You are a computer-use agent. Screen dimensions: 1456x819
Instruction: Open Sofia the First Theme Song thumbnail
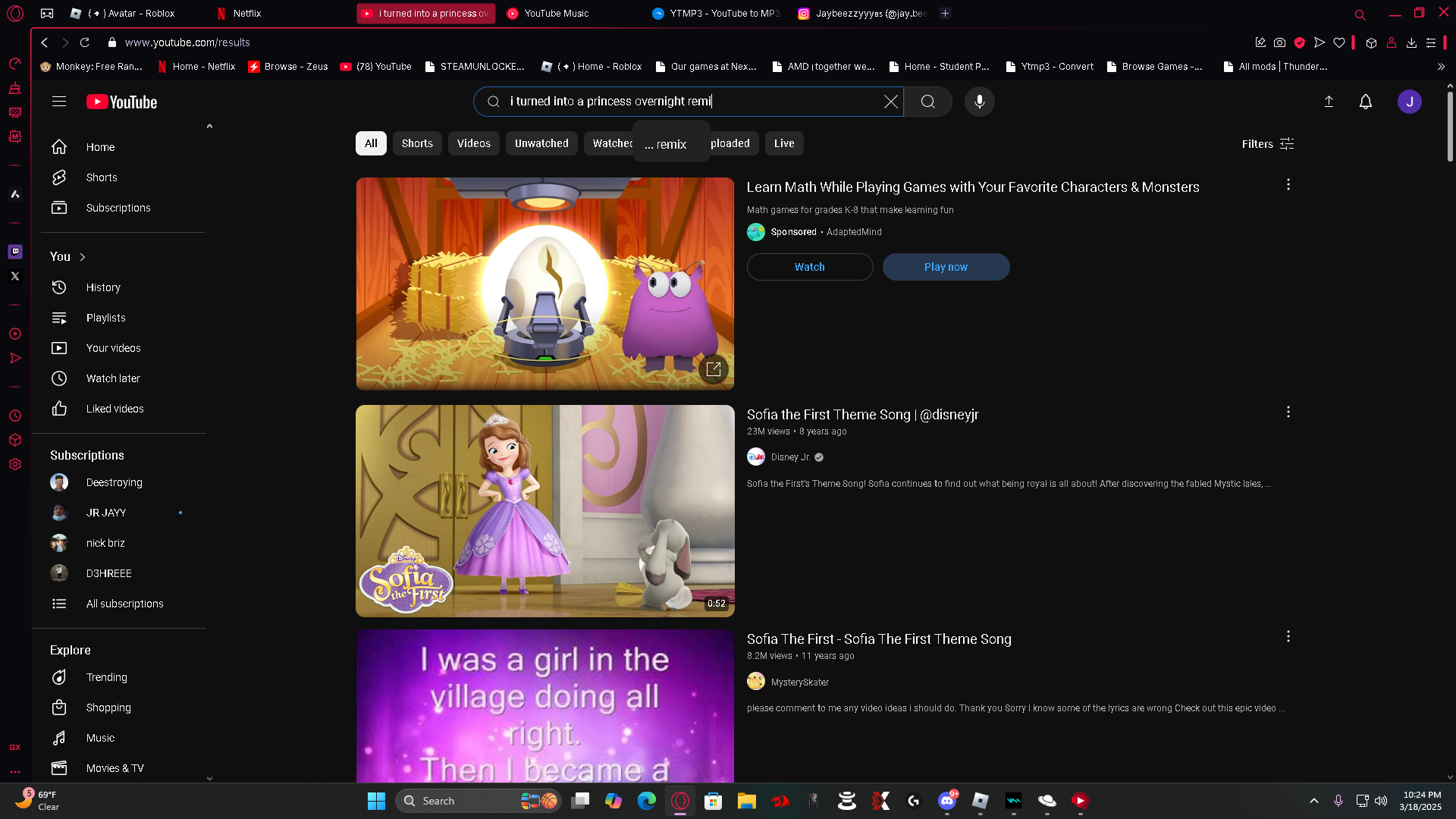[545, 511]
